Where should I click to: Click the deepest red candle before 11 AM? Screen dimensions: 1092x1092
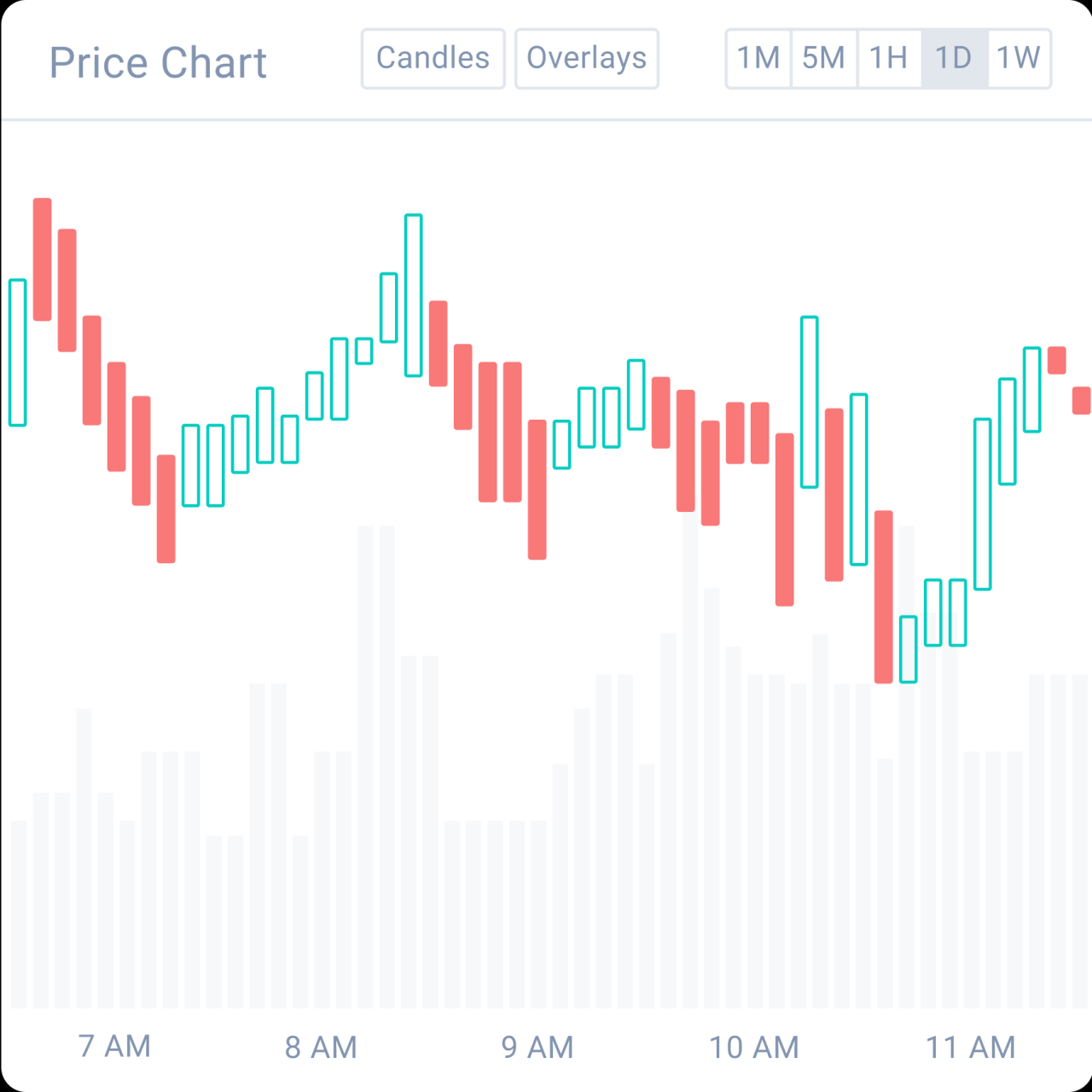click(886, 597)
